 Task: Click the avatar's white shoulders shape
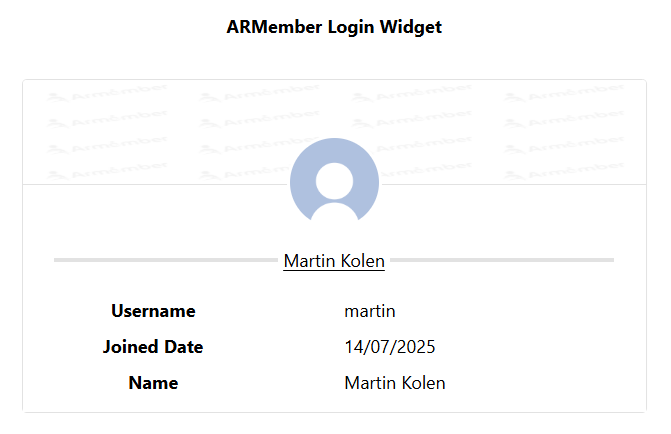pyautogui.click(x=334, y=213)
